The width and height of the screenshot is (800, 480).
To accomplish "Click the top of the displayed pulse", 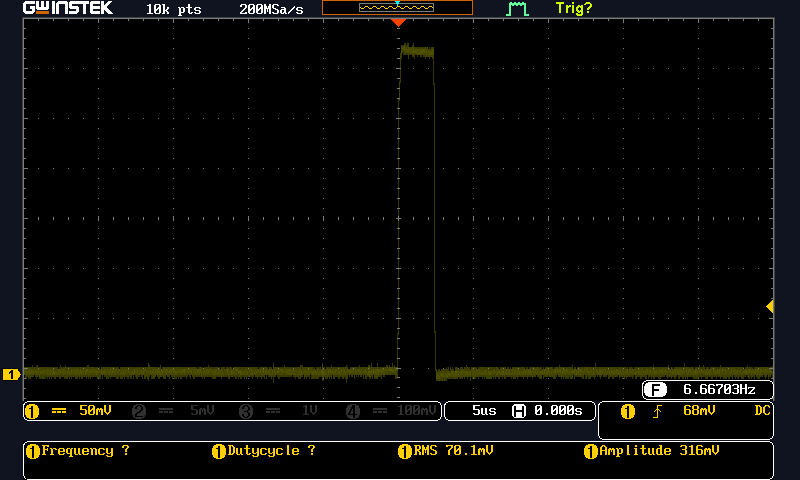I will point(417,51).
